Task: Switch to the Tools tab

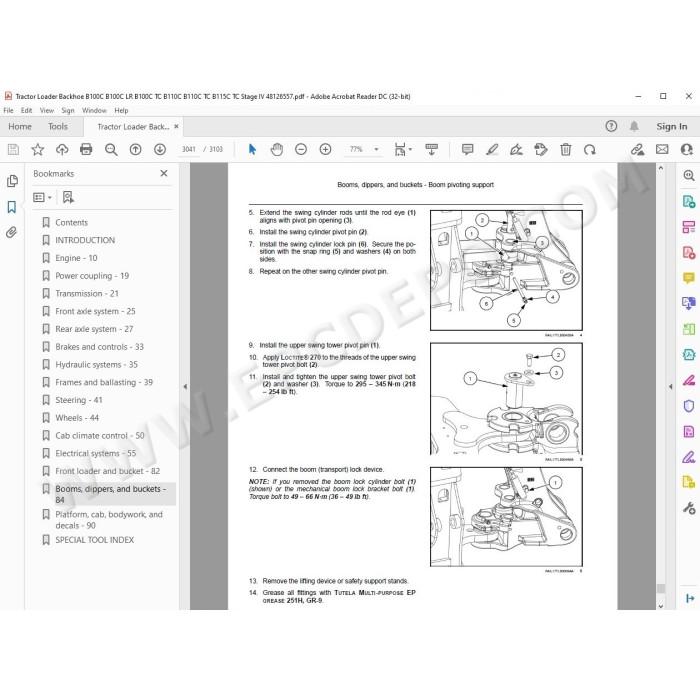Action: pyautogui.click(x=58, y=126)
